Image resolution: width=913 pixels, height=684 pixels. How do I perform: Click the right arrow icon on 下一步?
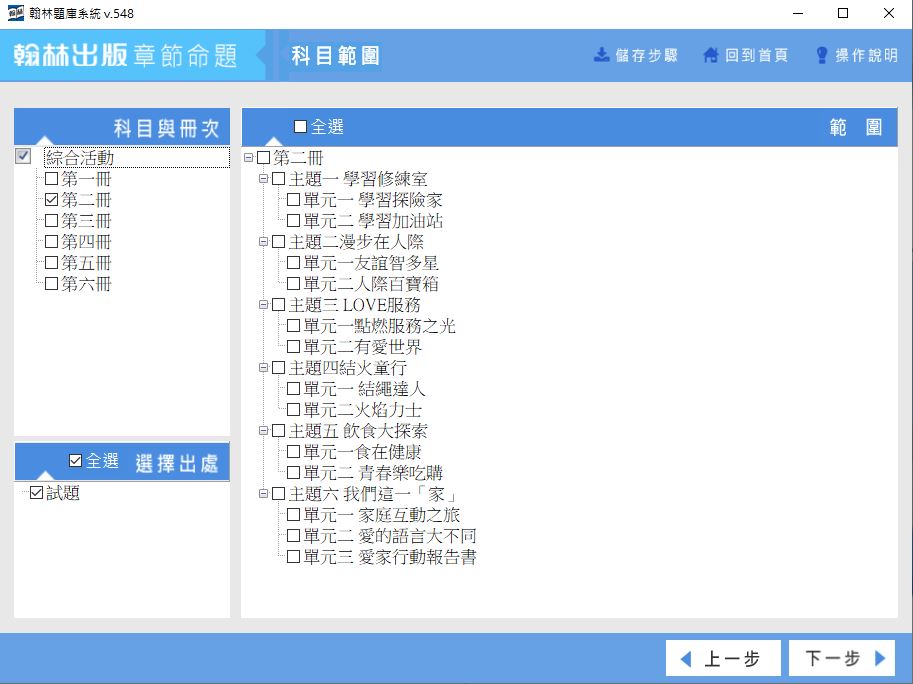tap(880, 659)
